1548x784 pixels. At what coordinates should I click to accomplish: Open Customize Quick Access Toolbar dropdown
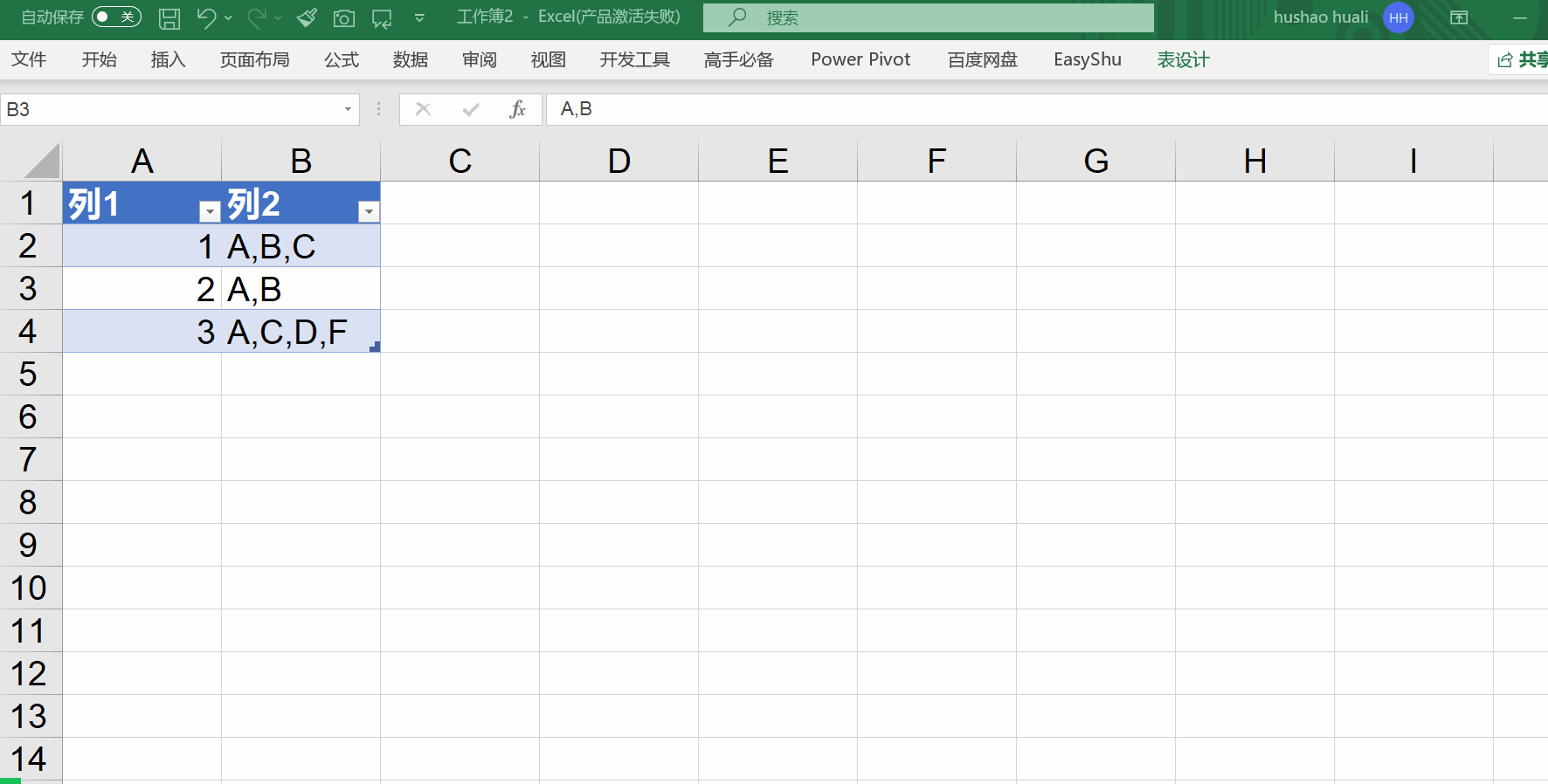pyautogui.click(x=419, y=17)
